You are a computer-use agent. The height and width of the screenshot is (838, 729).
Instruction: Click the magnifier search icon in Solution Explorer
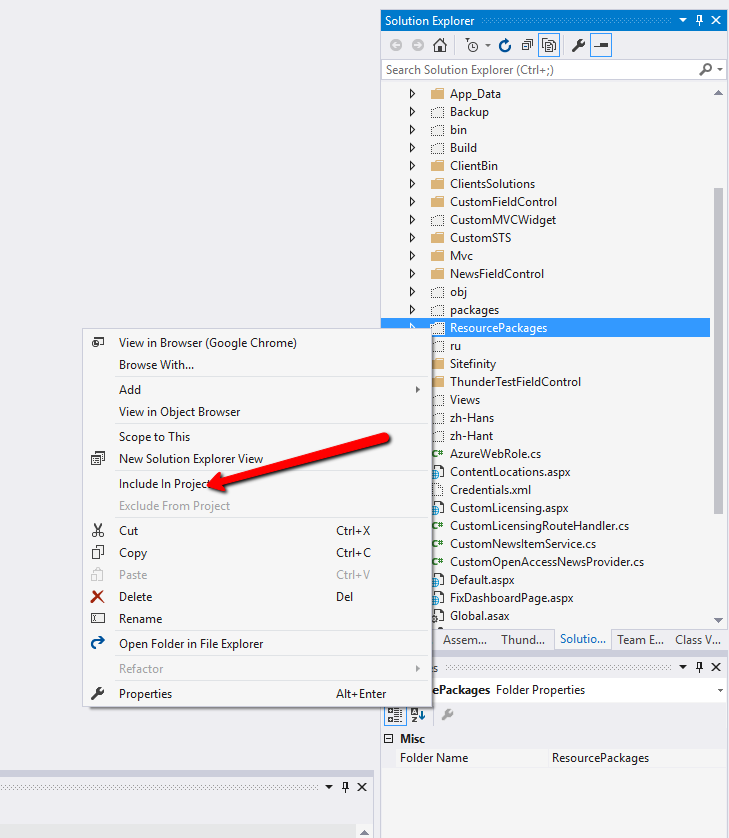tap(705, 69)
